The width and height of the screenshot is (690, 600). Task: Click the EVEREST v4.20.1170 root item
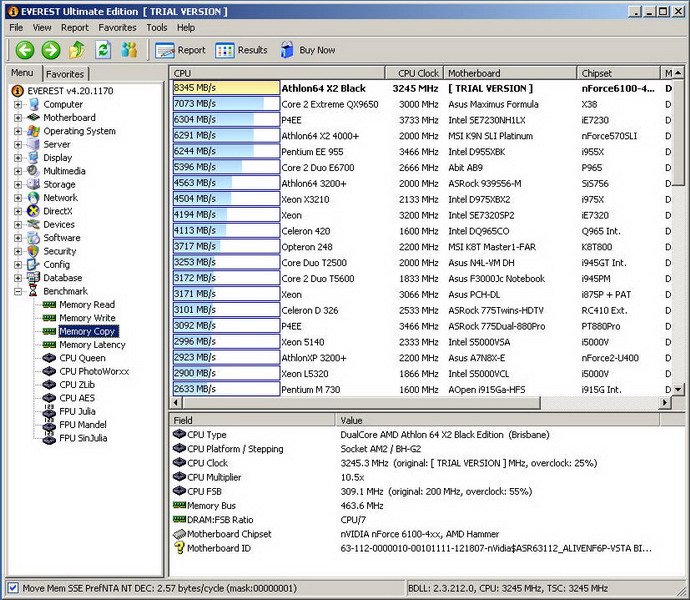(70, 91)
